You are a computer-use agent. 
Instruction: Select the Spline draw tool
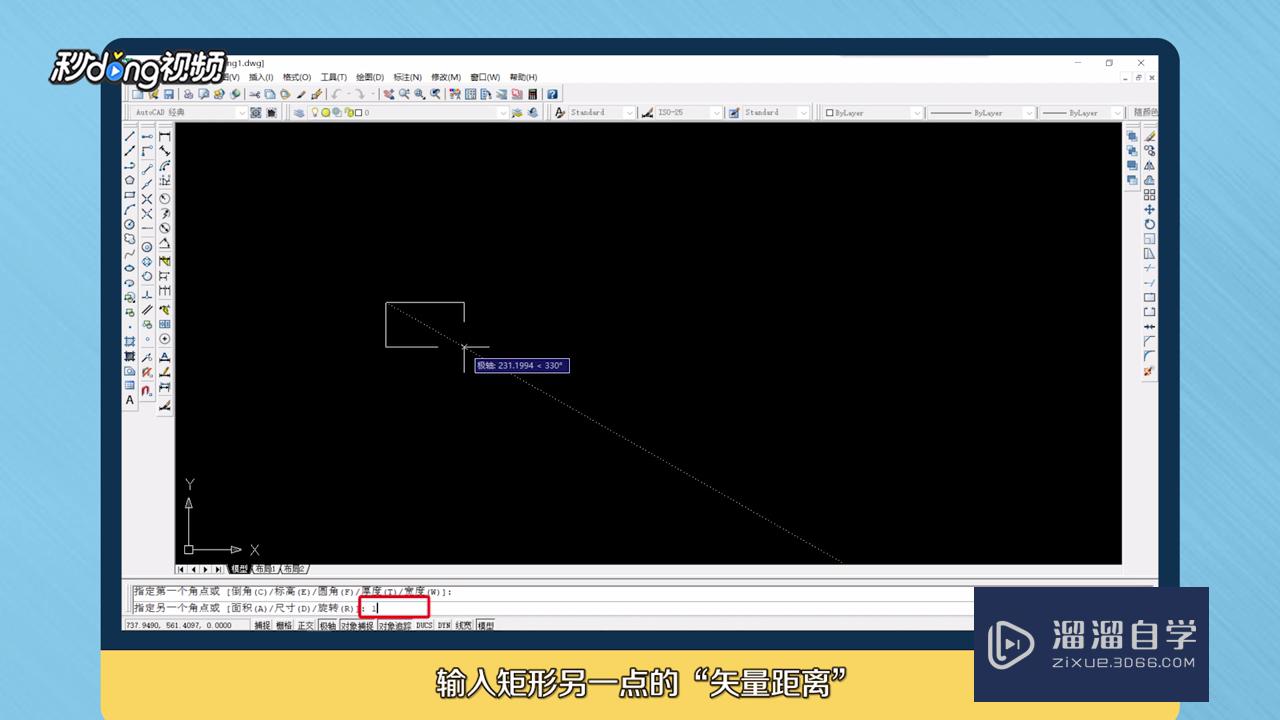[129, 253]
